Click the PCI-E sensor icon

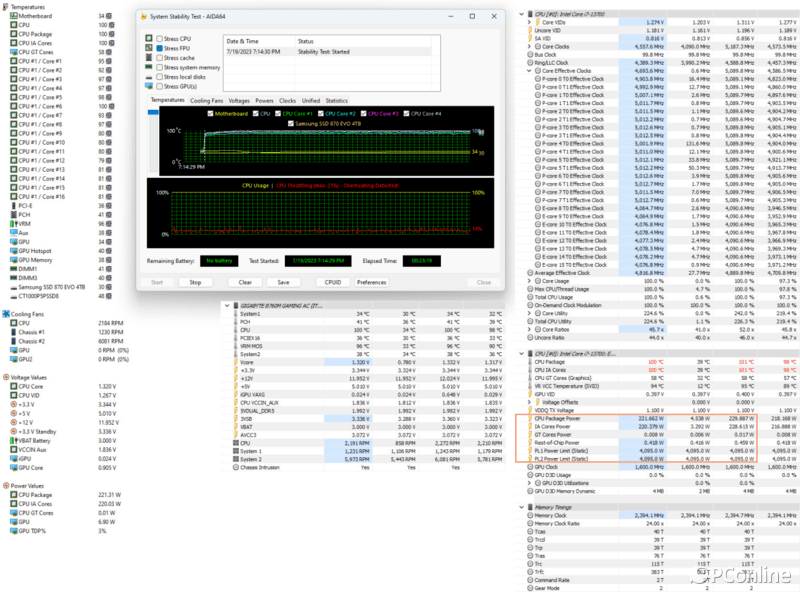point(14,206)
